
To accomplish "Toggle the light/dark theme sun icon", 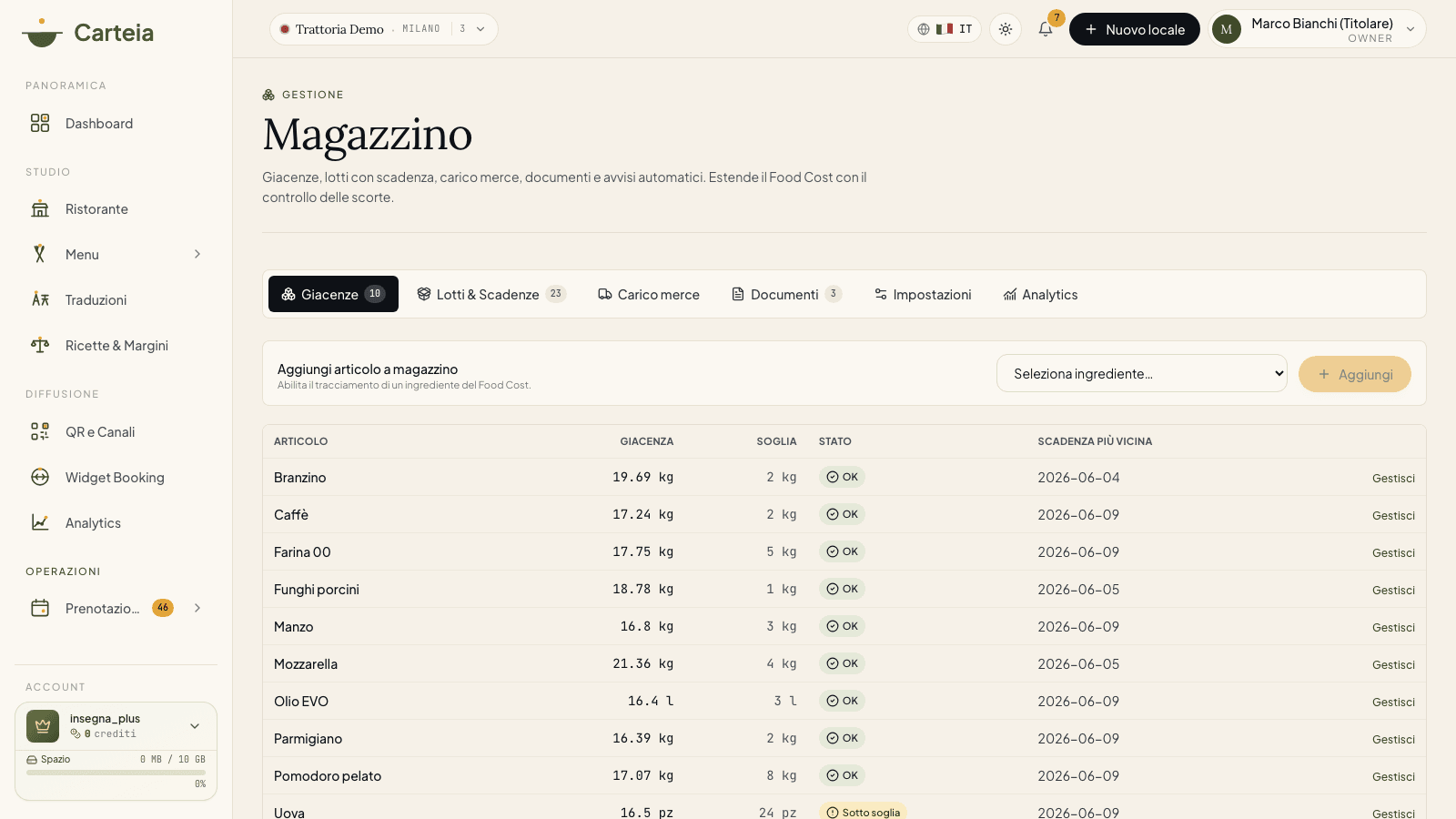I will point(1006,29).
